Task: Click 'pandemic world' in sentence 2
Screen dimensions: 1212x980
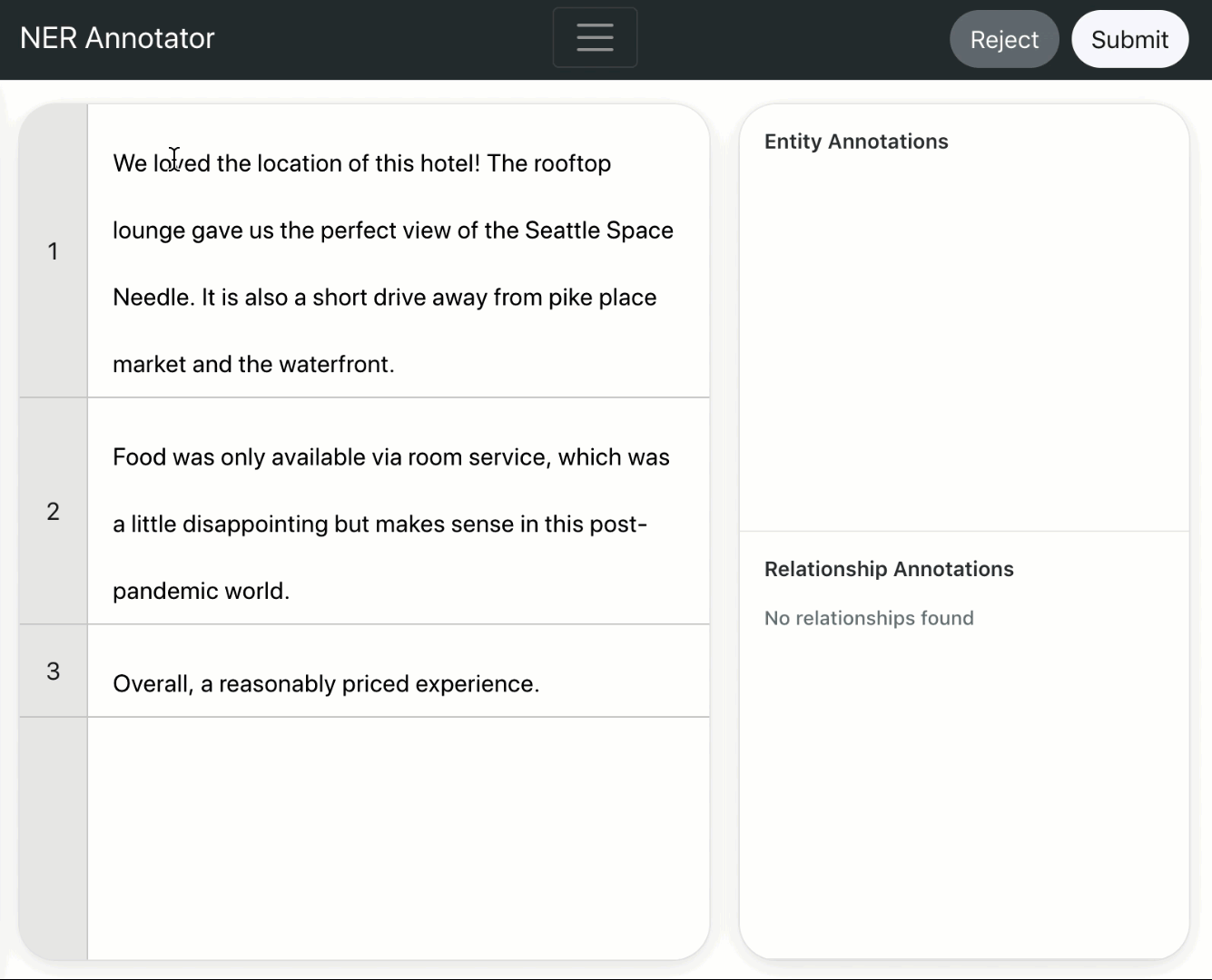Action: coord(201,591)
